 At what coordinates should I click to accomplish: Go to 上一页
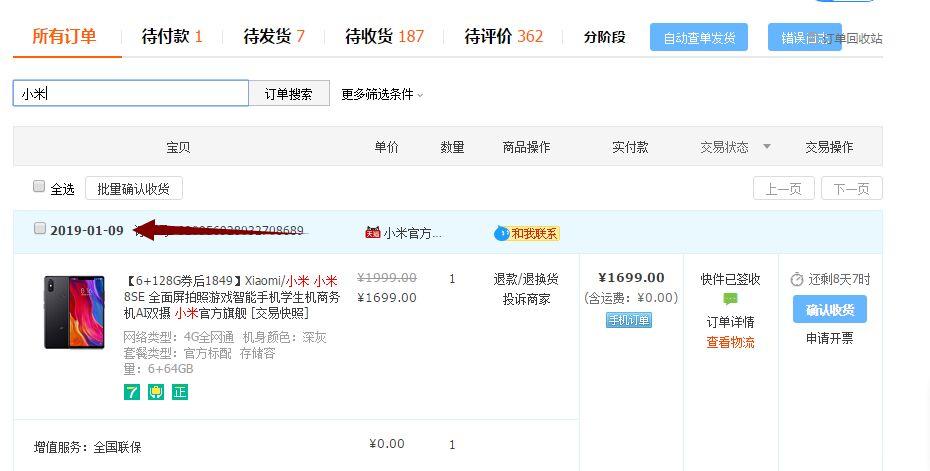pyautogui.click(x=784, y=189)
